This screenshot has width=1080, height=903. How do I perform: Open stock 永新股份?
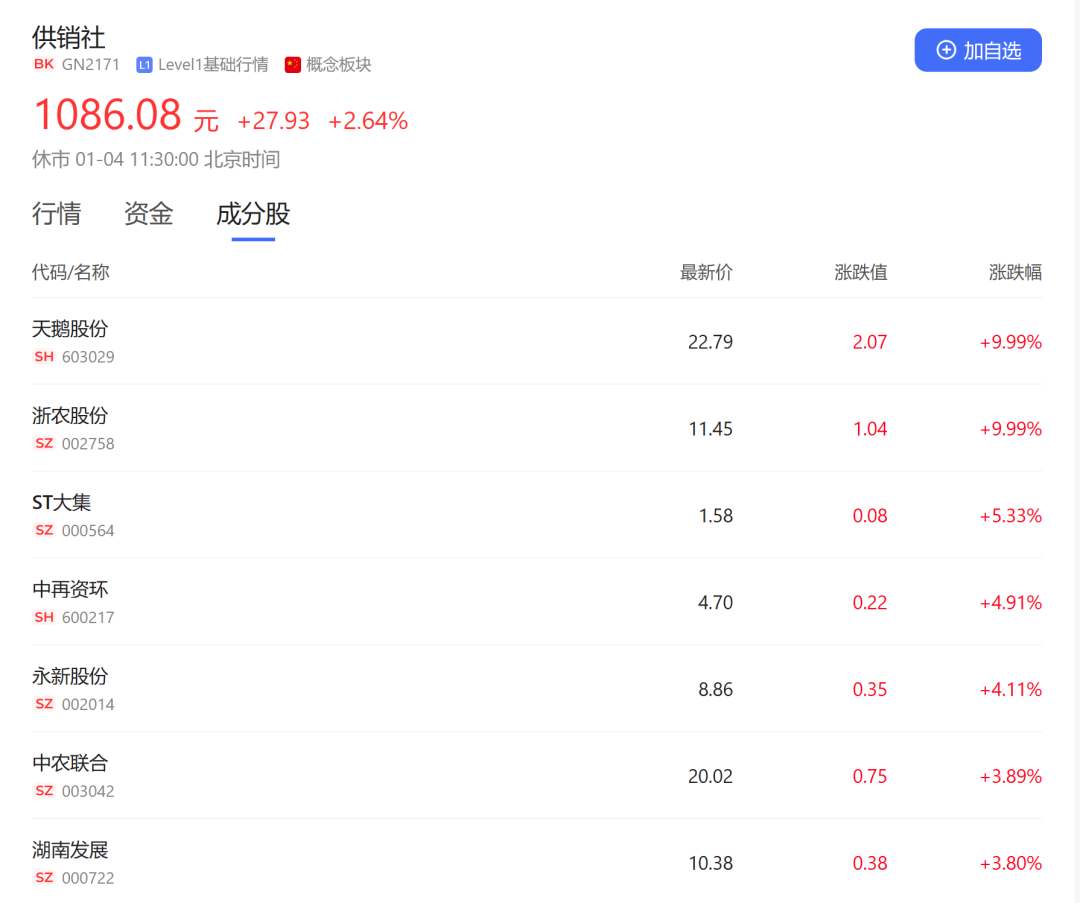(x=70, y=676)
